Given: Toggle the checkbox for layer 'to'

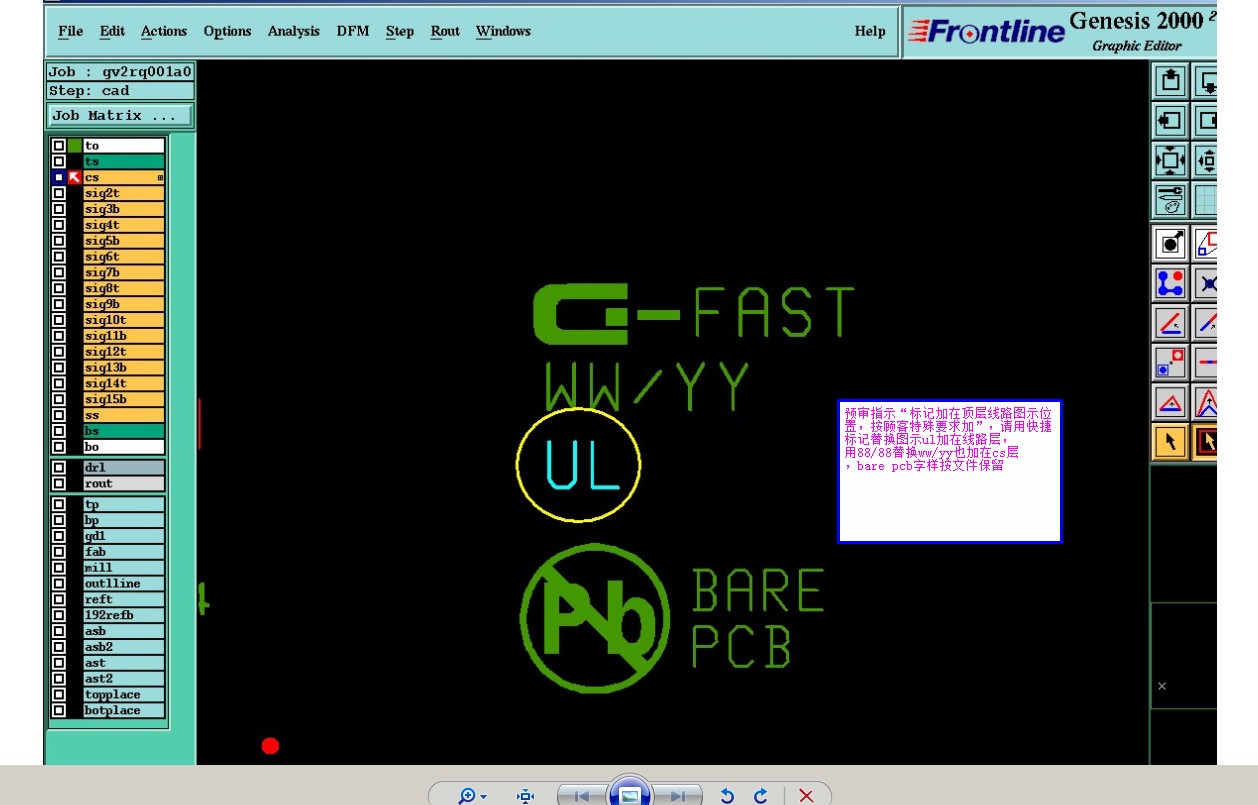Looking at the screenshot, I should pos(59,146).
